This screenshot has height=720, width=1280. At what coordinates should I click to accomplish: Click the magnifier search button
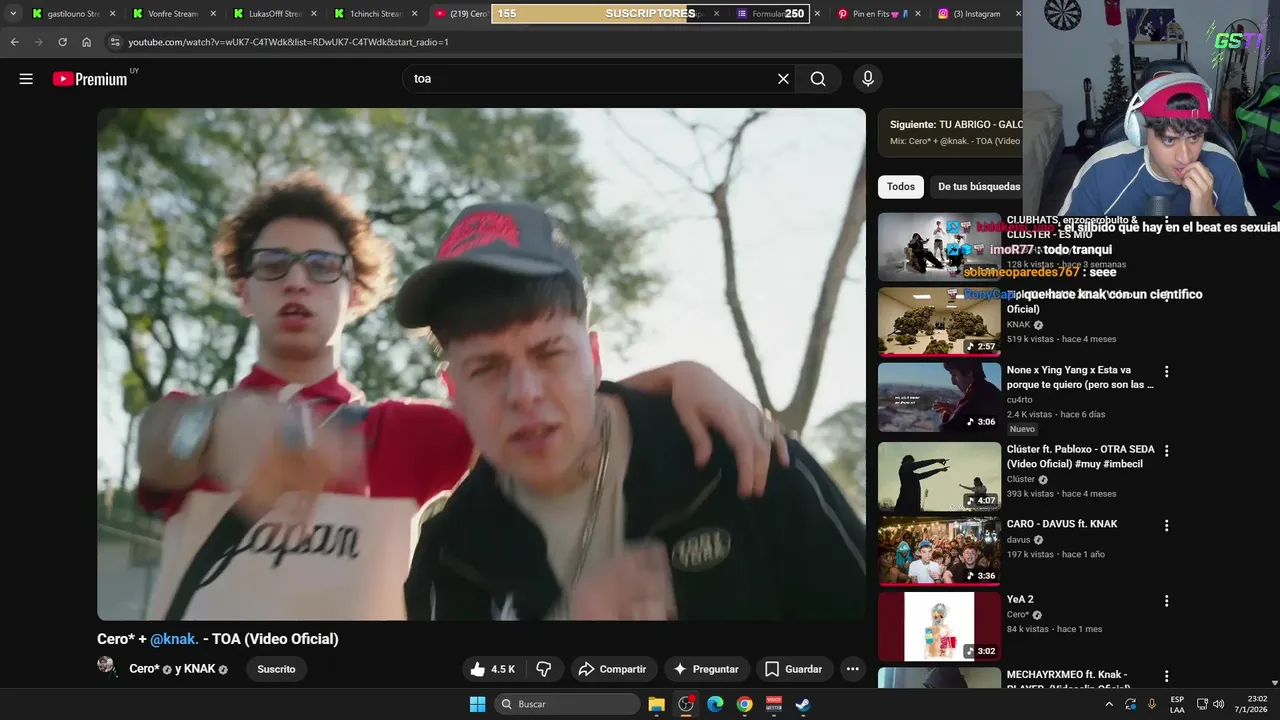click(x=818, y=79)
